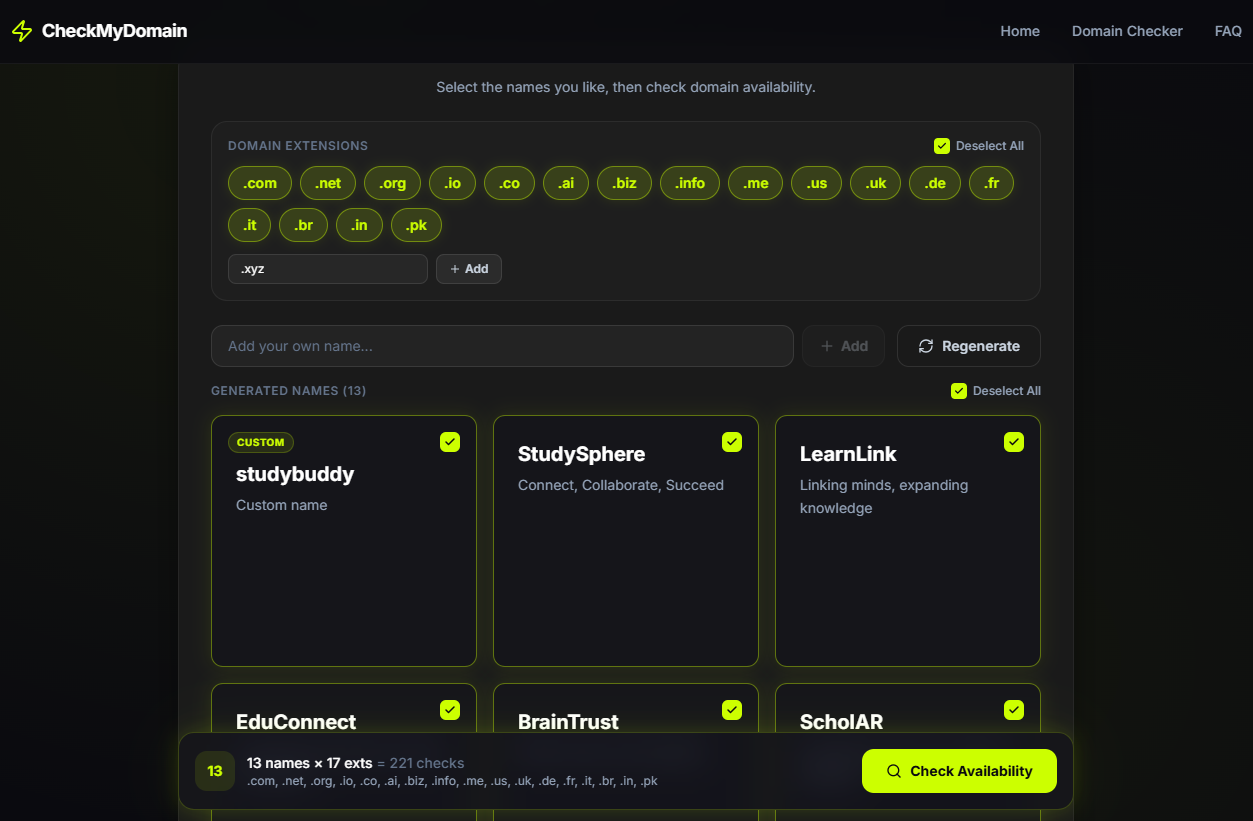Select the EduConnect name title
This screenshot has height=821, width=1253.
296,722
